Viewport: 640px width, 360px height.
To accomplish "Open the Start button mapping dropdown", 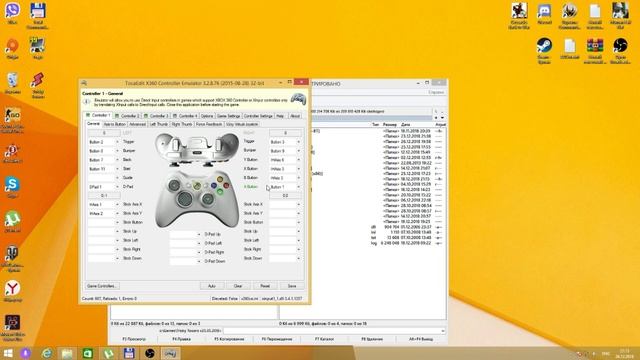I will point(118,169).
